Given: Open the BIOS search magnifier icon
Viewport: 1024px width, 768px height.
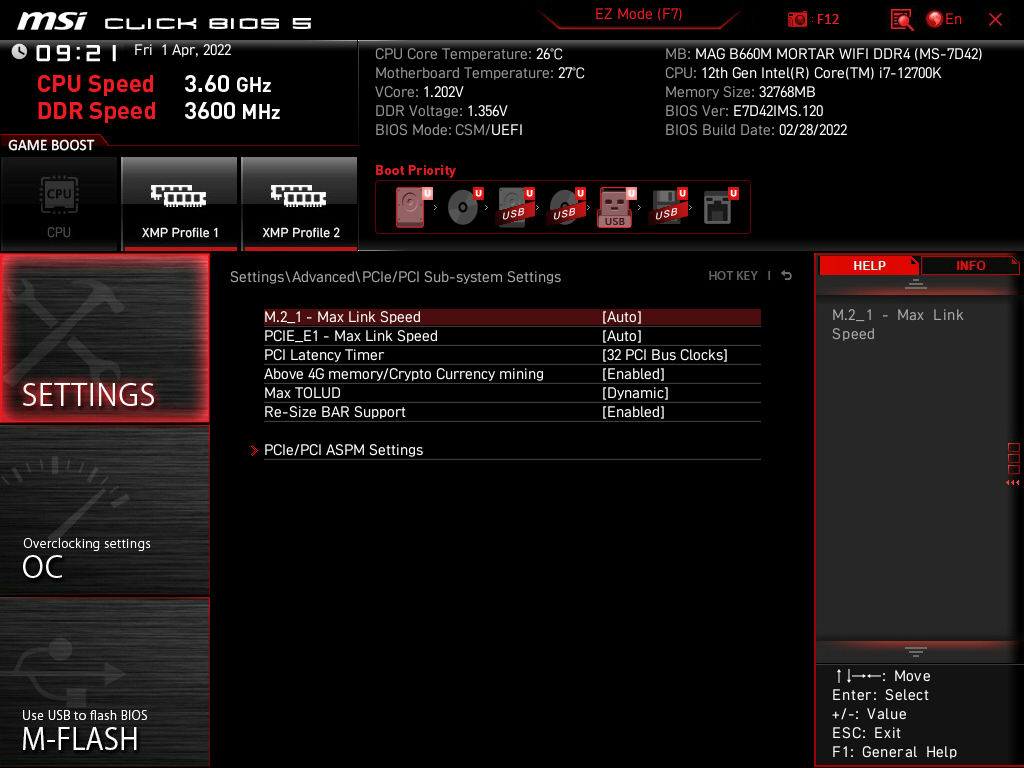Looking at the screenshot, I should 901,20.
